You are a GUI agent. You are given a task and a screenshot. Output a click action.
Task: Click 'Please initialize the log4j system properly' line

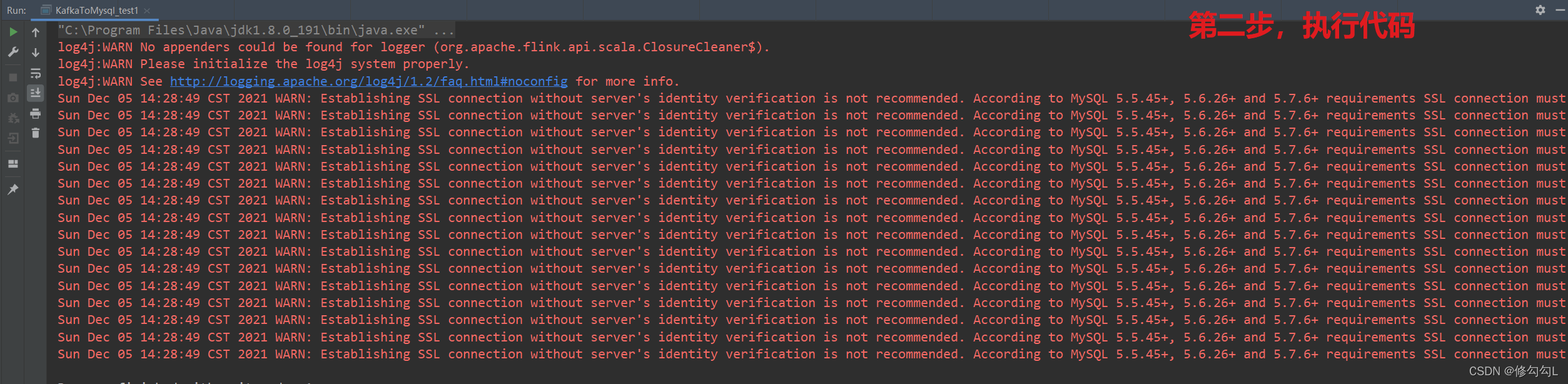click(x=263, y=64)
